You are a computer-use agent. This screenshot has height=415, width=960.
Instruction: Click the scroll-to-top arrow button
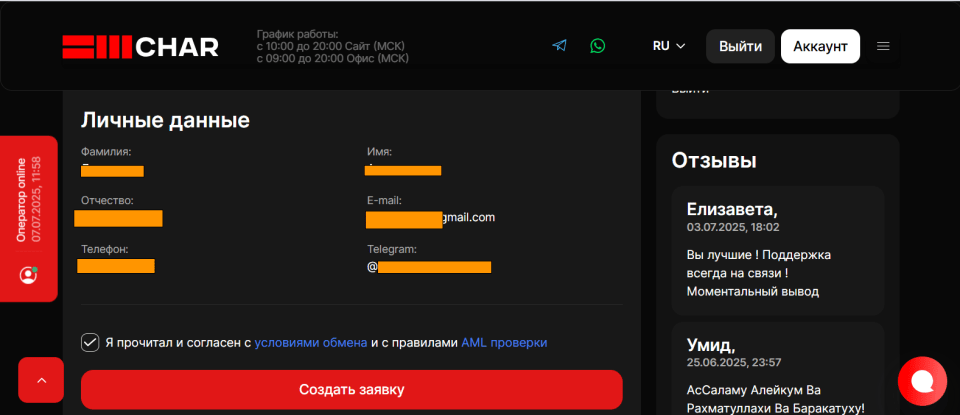[x=41, y=380]
